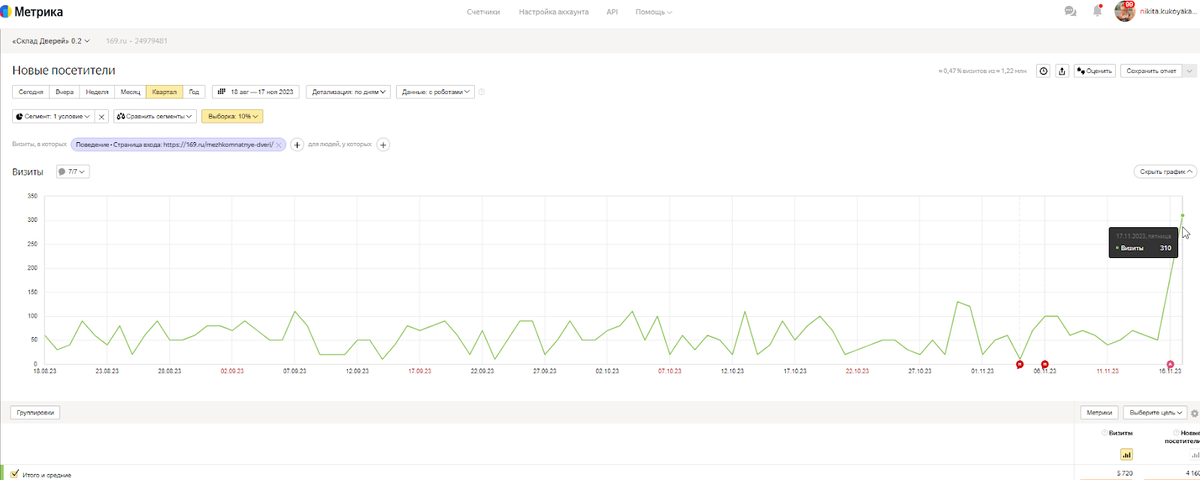This screenshot has width=1200, height=480.
Task: Add a visit condition with plus button
Action: pyautogui.click(x=297, y=145)
